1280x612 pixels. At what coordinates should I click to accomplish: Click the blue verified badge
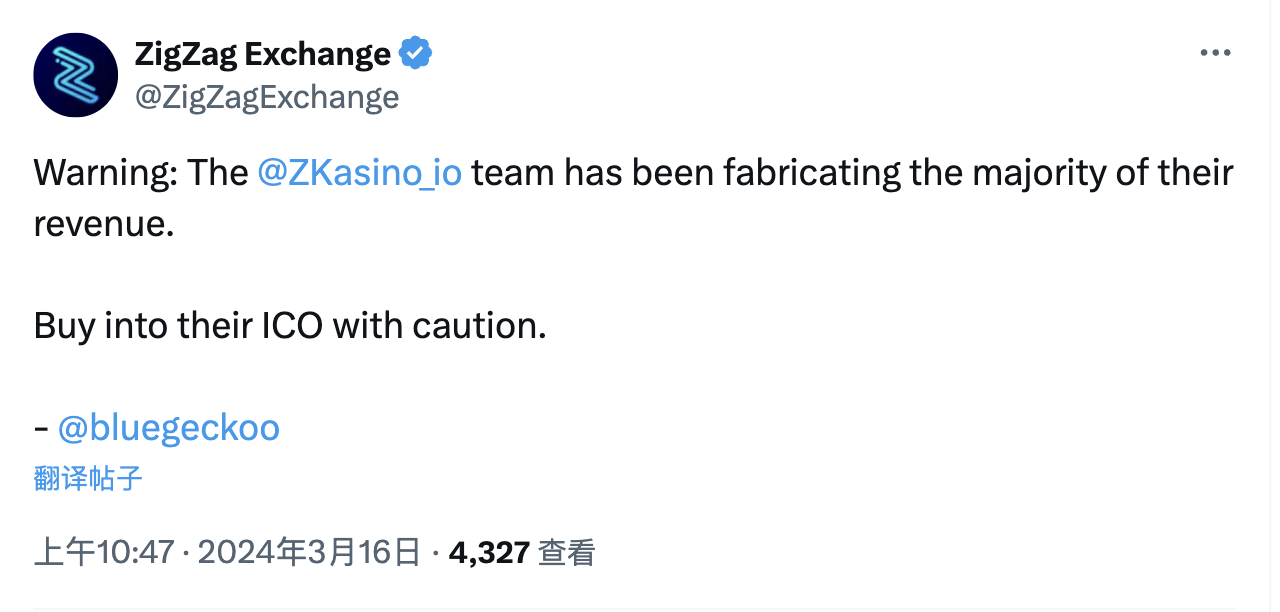pyautogui.click(x=416, y=53)
